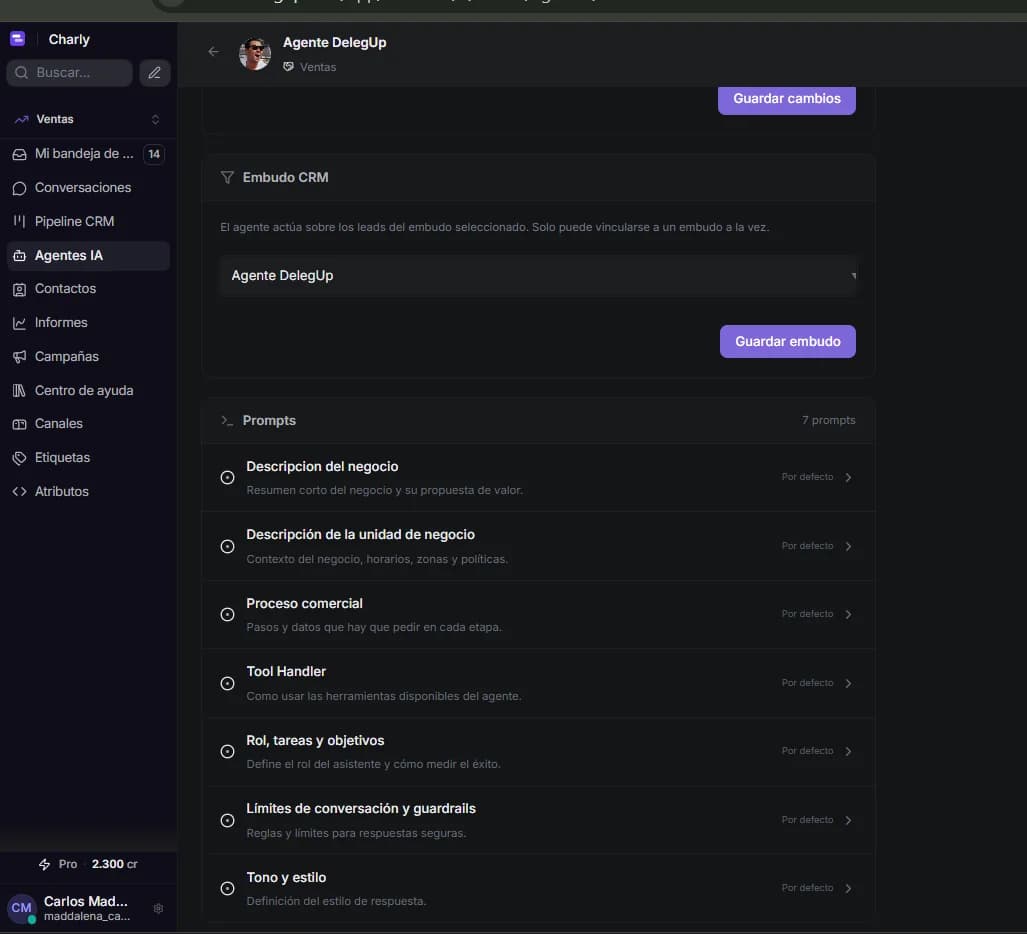Click the CM user avatar
The height and width of the screenshot is (934, 1027).
(x=21, y=908)
